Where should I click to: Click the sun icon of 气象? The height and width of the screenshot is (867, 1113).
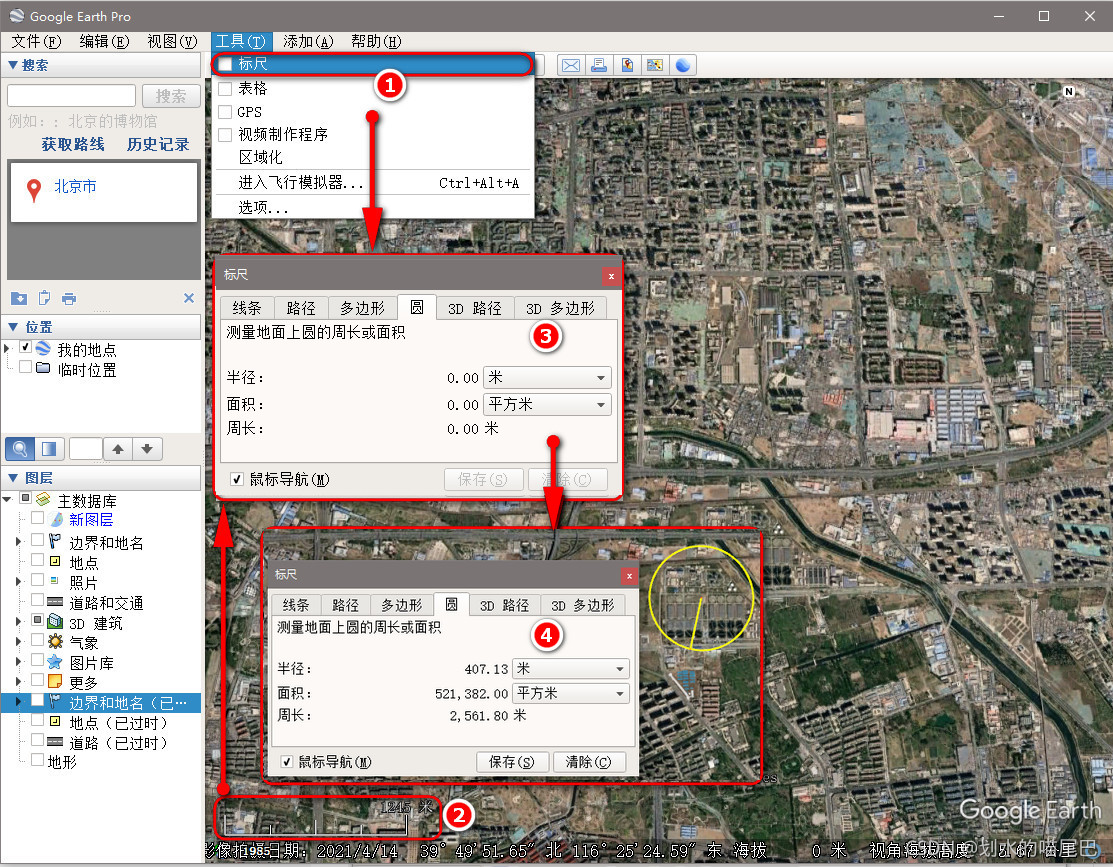[x=55, y=642]
